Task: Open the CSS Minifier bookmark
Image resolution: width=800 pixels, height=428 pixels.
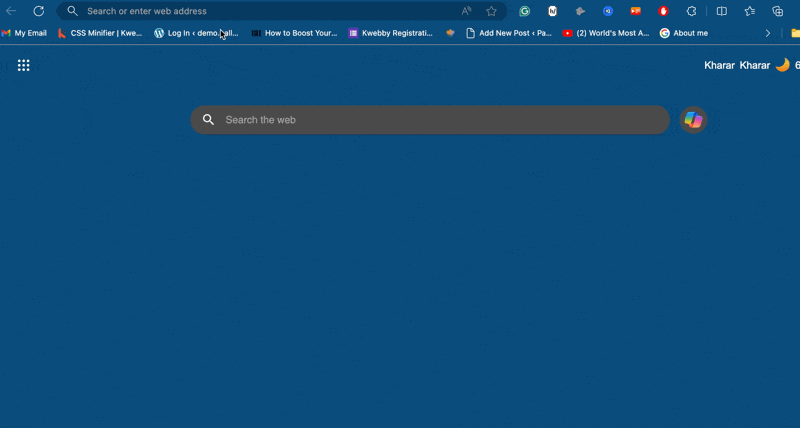Action: pos(100,33)
